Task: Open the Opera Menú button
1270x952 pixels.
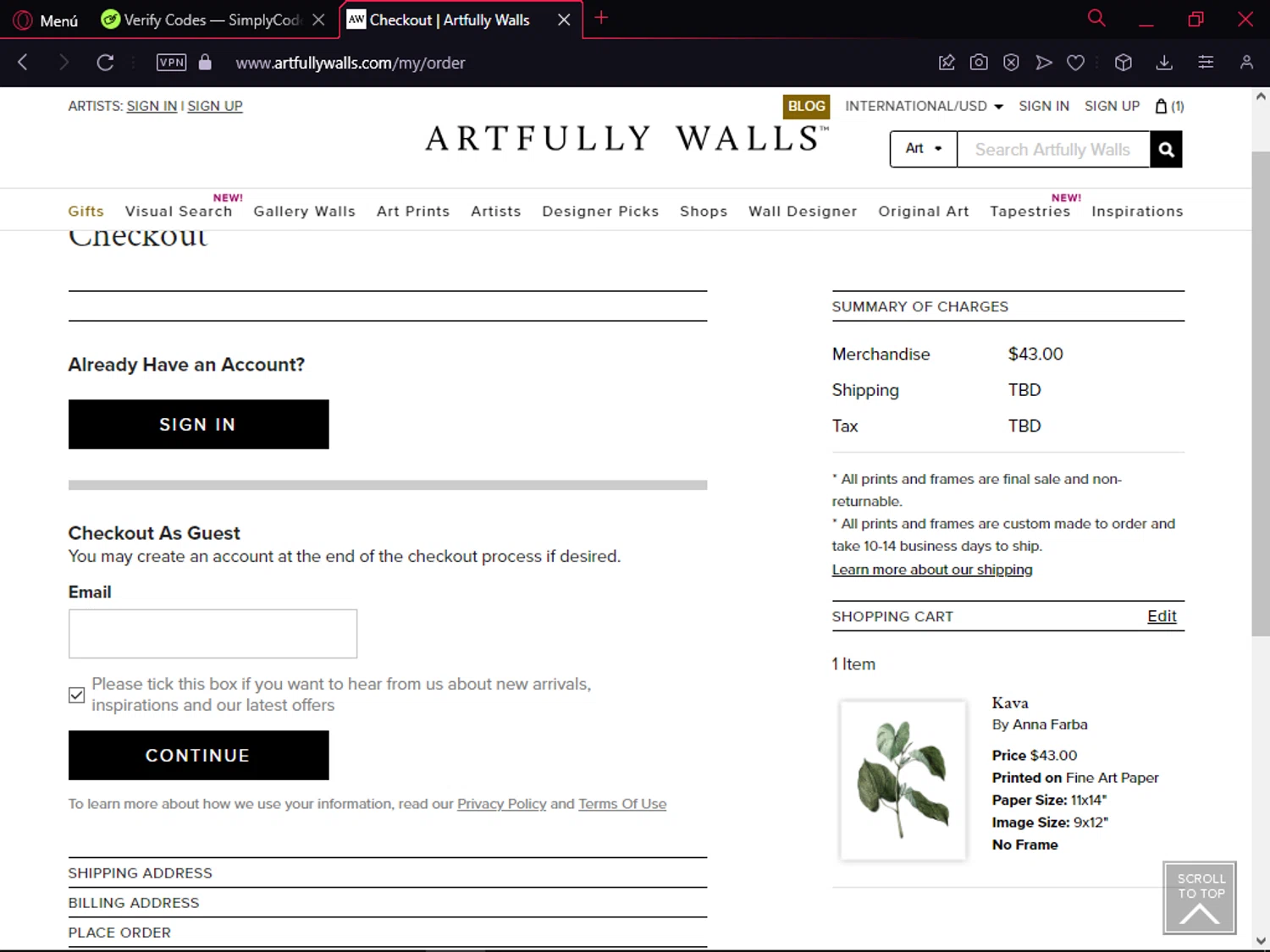Action: (46, 19)
